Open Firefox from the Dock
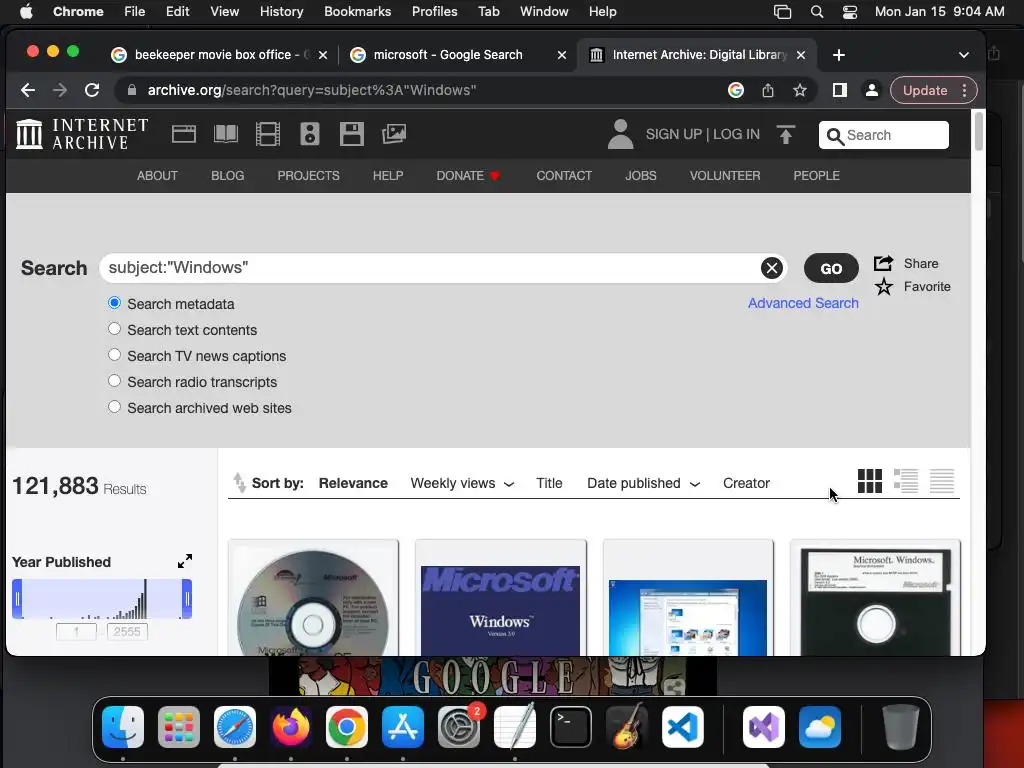This screenshot has width=1024, height=768. (x=291, y=727)
